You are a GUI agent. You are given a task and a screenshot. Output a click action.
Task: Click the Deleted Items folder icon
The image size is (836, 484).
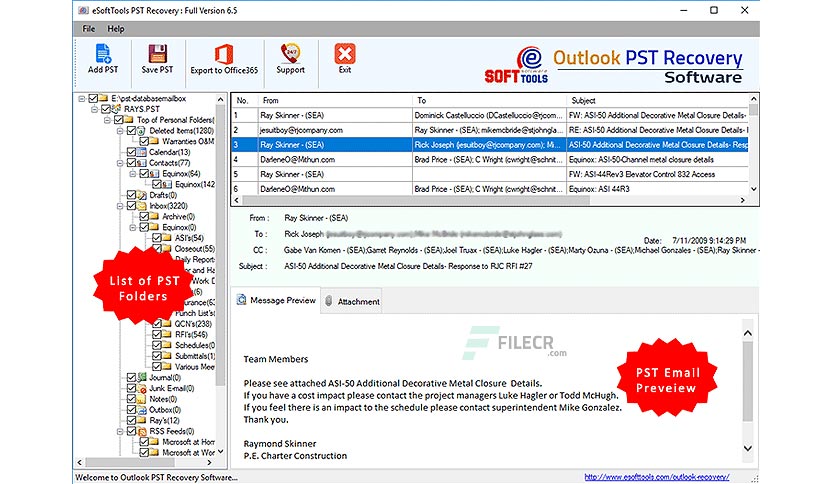(141, 131)
